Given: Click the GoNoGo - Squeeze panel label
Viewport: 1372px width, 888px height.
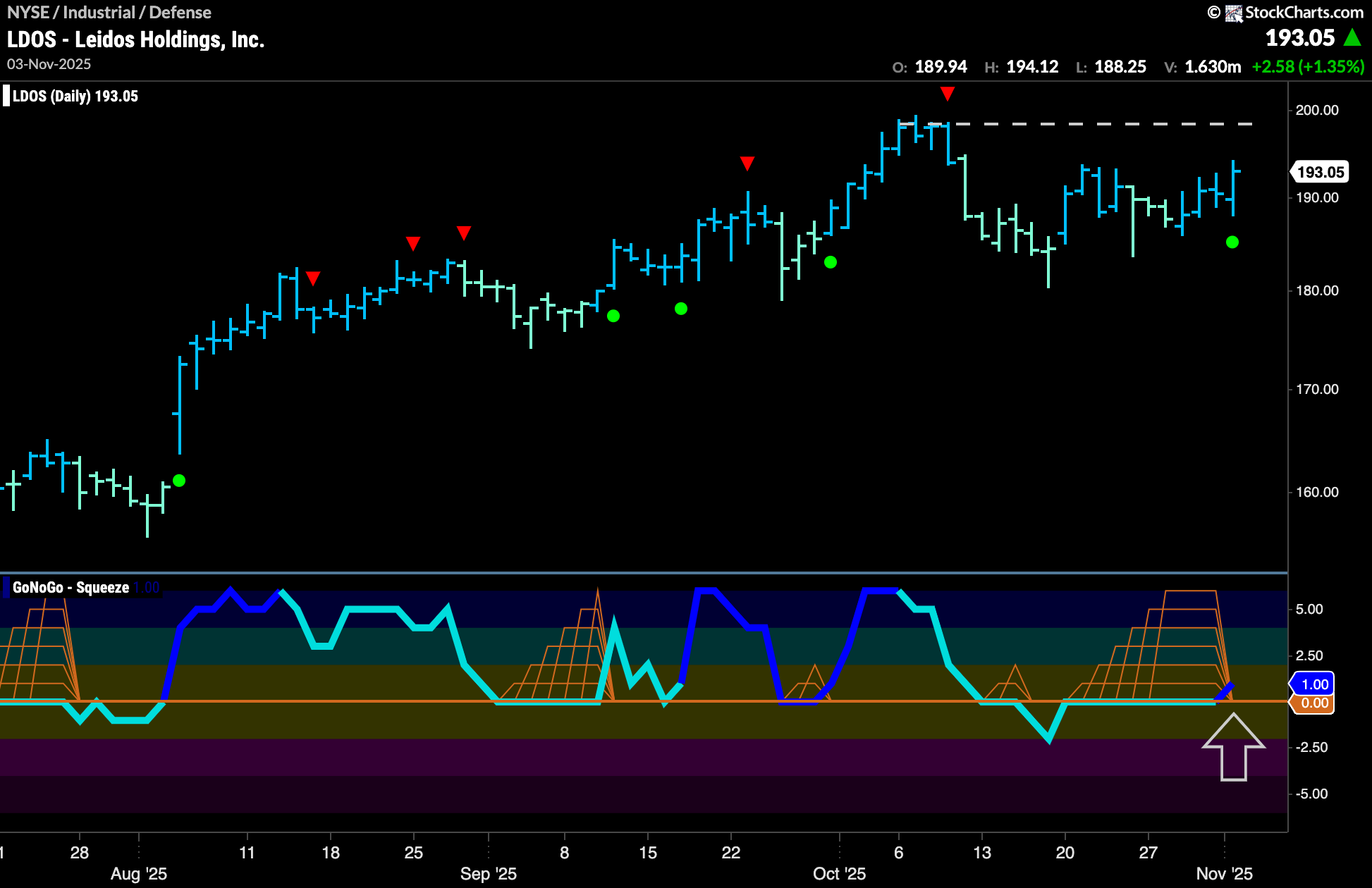Looking at the screenshot, I should coord(71,586).
